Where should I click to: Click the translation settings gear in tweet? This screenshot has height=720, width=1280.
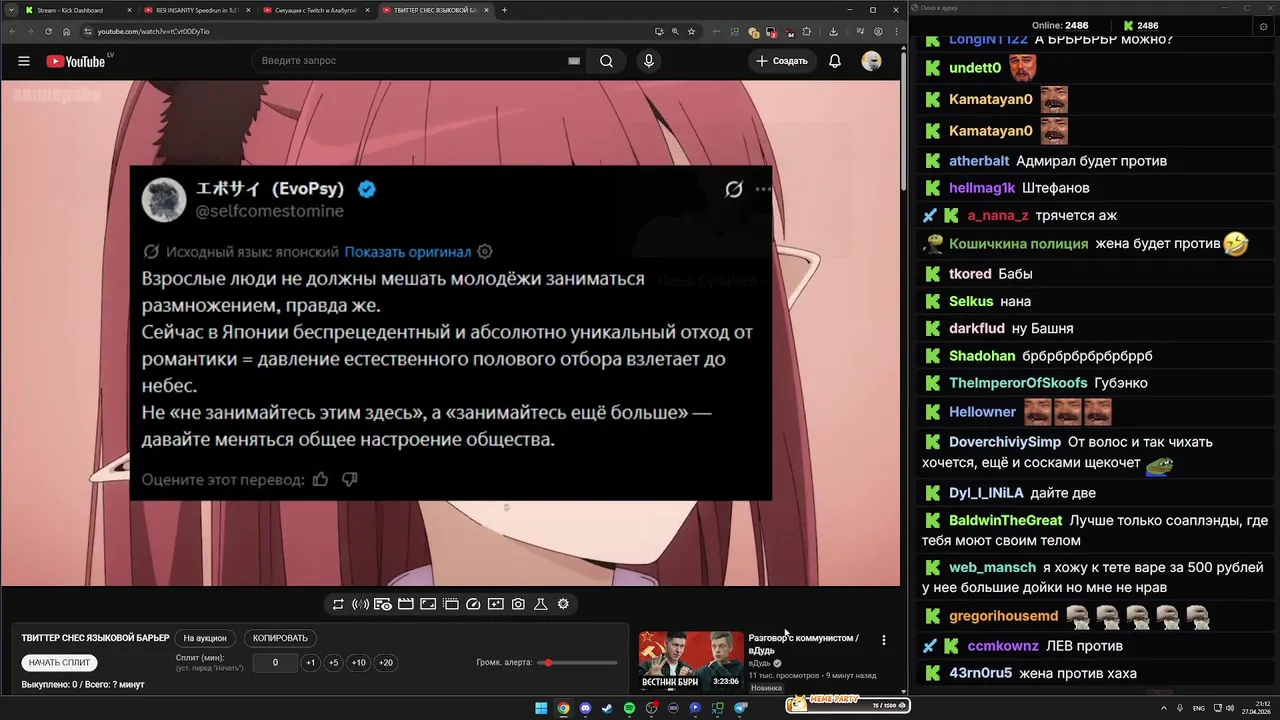485,251
